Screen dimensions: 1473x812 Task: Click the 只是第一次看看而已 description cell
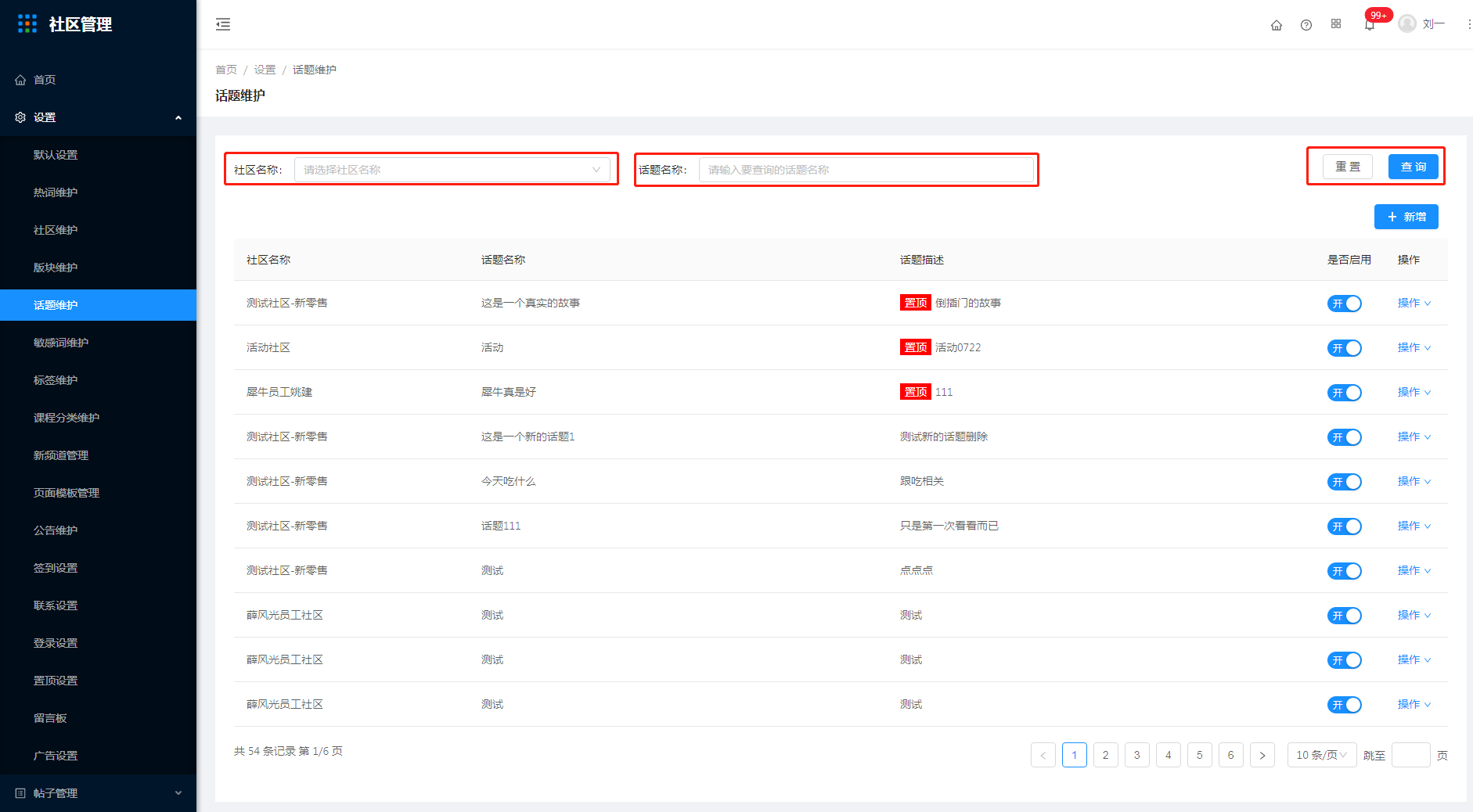(x=949, y=526)
